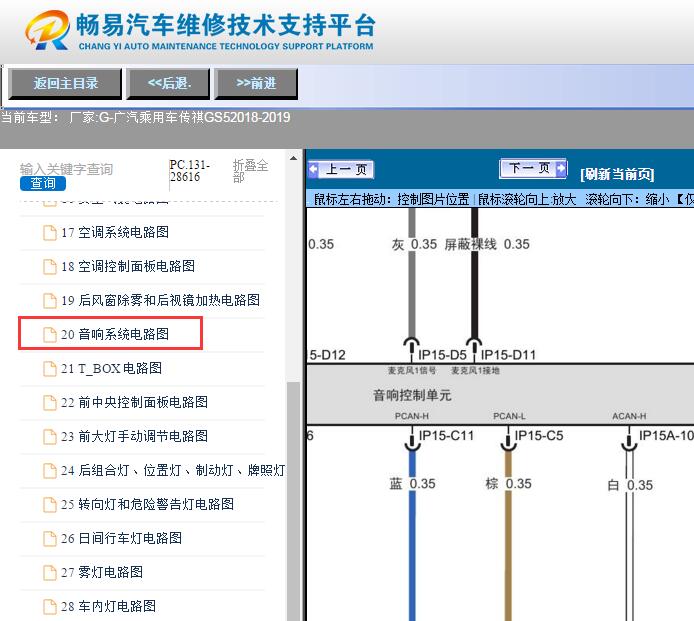Focus the 输入关键字查询 search field
This screenshot has width=694, height=621.
pos(66,169)
